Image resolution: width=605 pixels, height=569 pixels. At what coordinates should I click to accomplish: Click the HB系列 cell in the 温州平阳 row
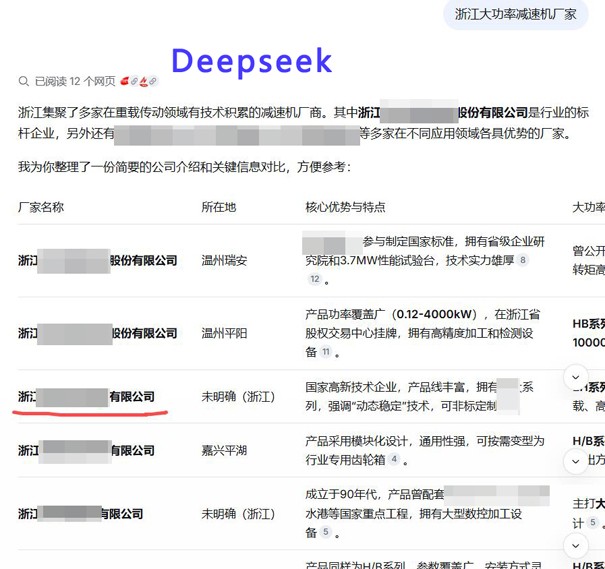589,333
